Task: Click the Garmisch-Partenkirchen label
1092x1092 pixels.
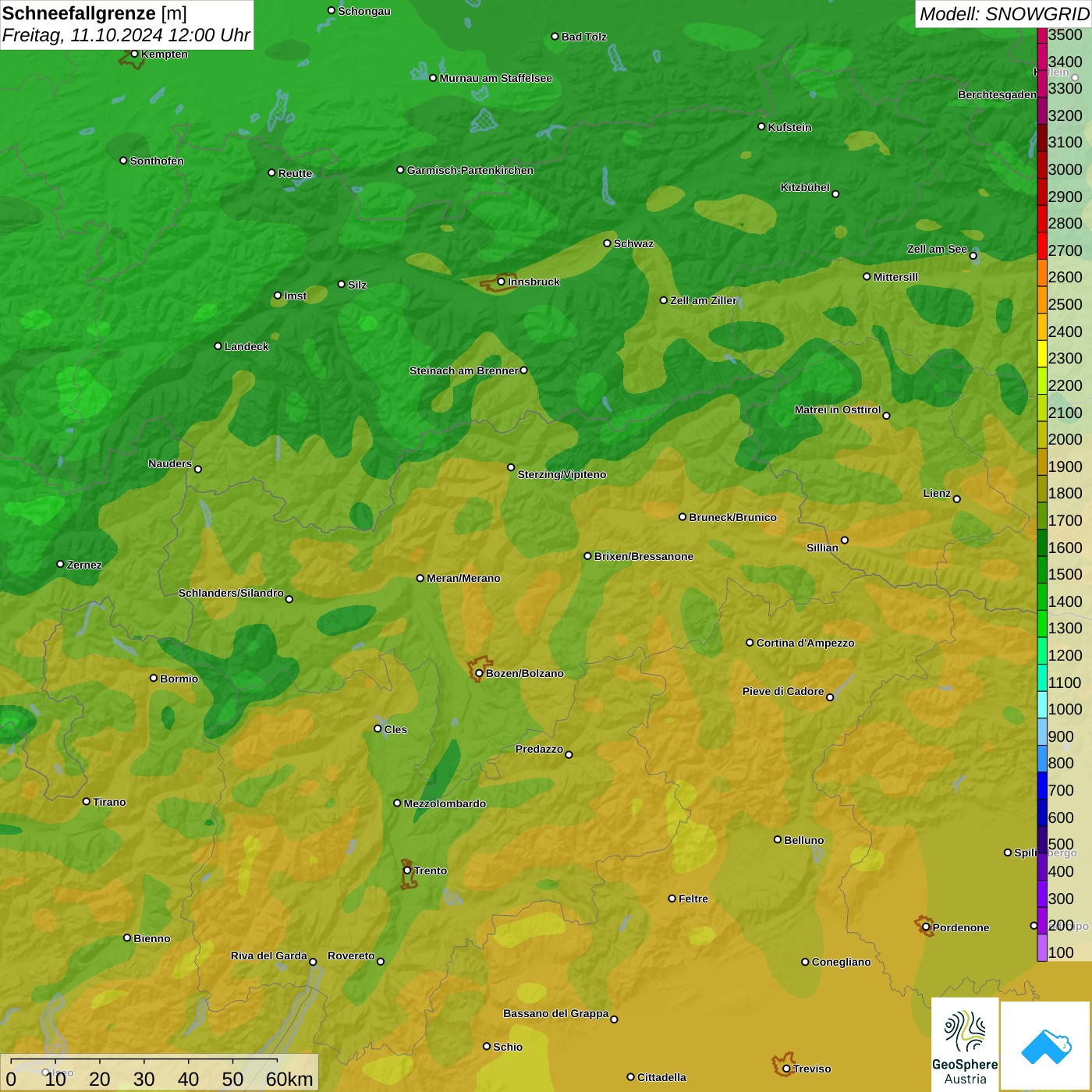Action: click(x=470, y=170)
